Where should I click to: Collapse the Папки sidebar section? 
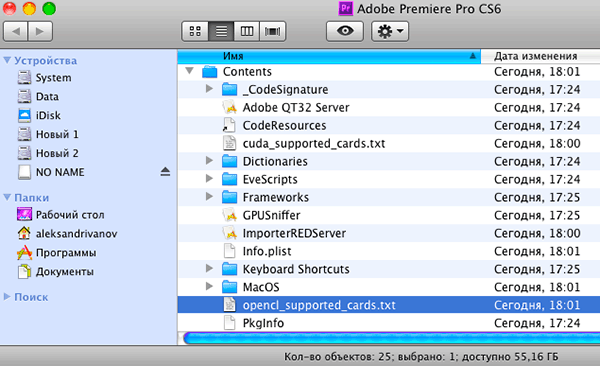7,198
